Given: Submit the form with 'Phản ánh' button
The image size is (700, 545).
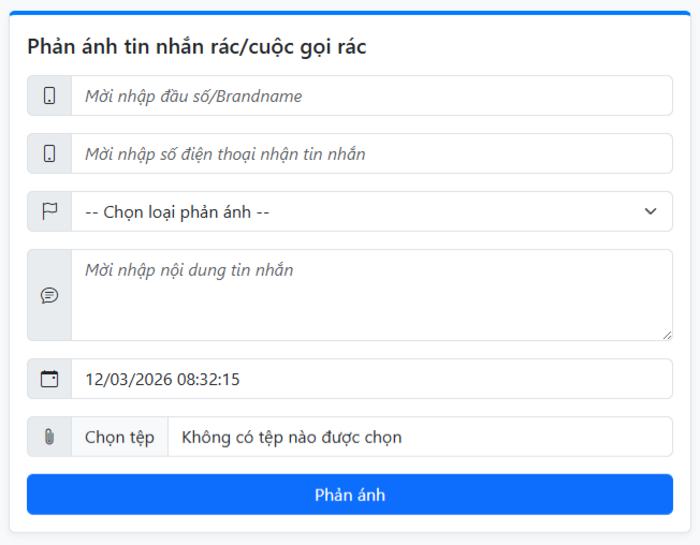Looking at the screenshot, I should [x=350, y=495].
